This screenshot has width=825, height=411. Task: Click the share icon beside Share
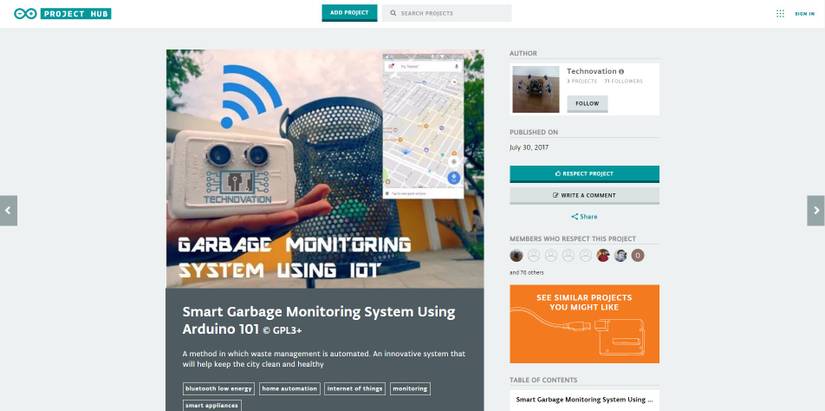click(575, 217)
